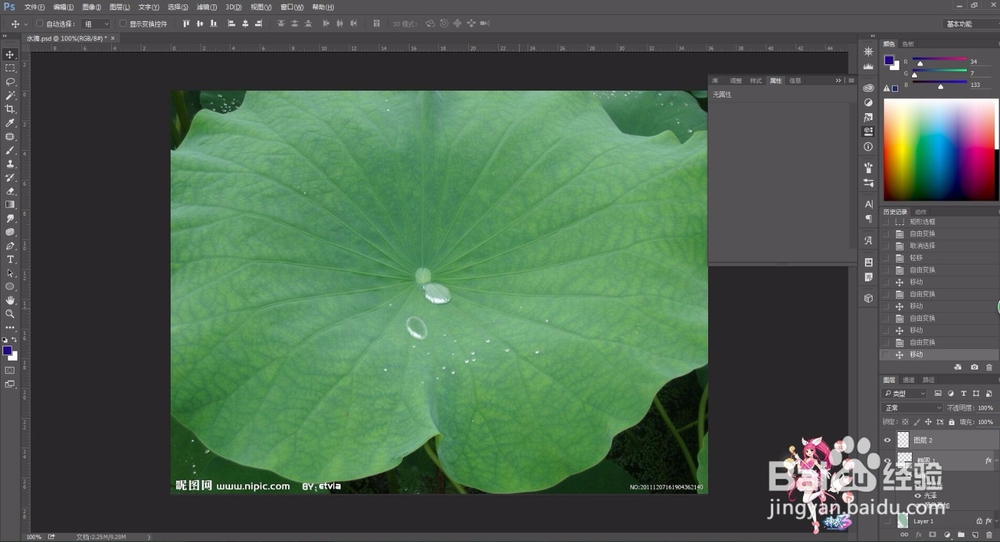Switch to the 动作 tab

(x=920, y=212)
